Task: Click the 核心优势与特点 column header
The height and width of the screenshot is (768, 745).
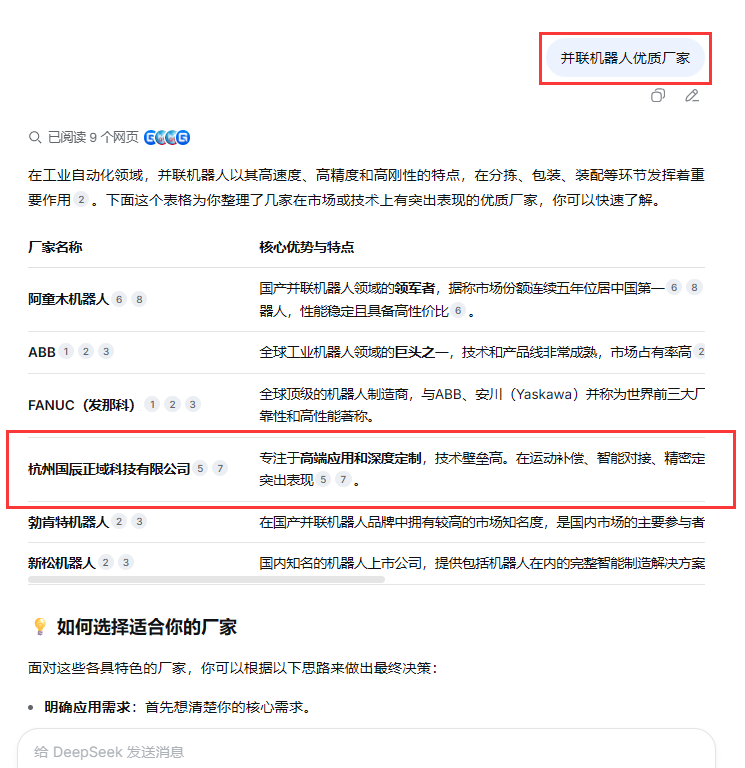Action: (307, 247)
